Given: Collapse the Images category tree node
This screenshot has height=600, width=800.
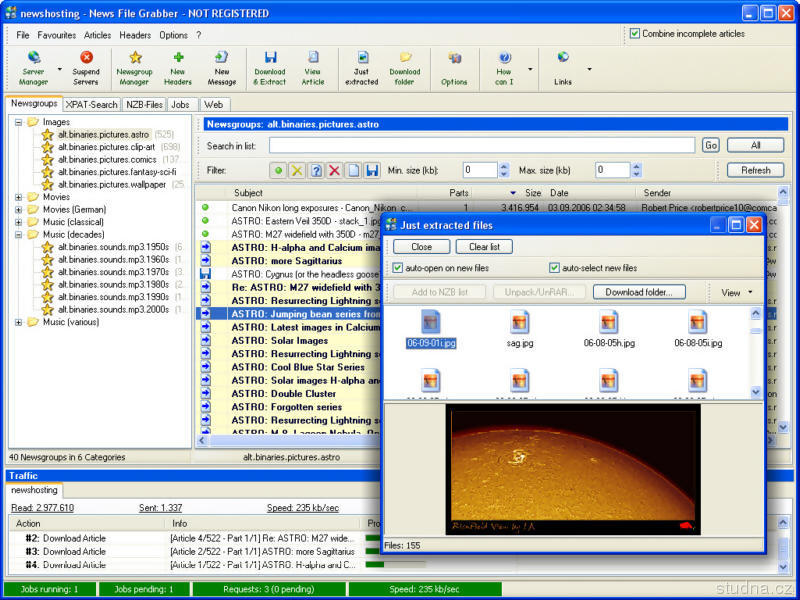Looking at the screenshot, I should [18, 122].
